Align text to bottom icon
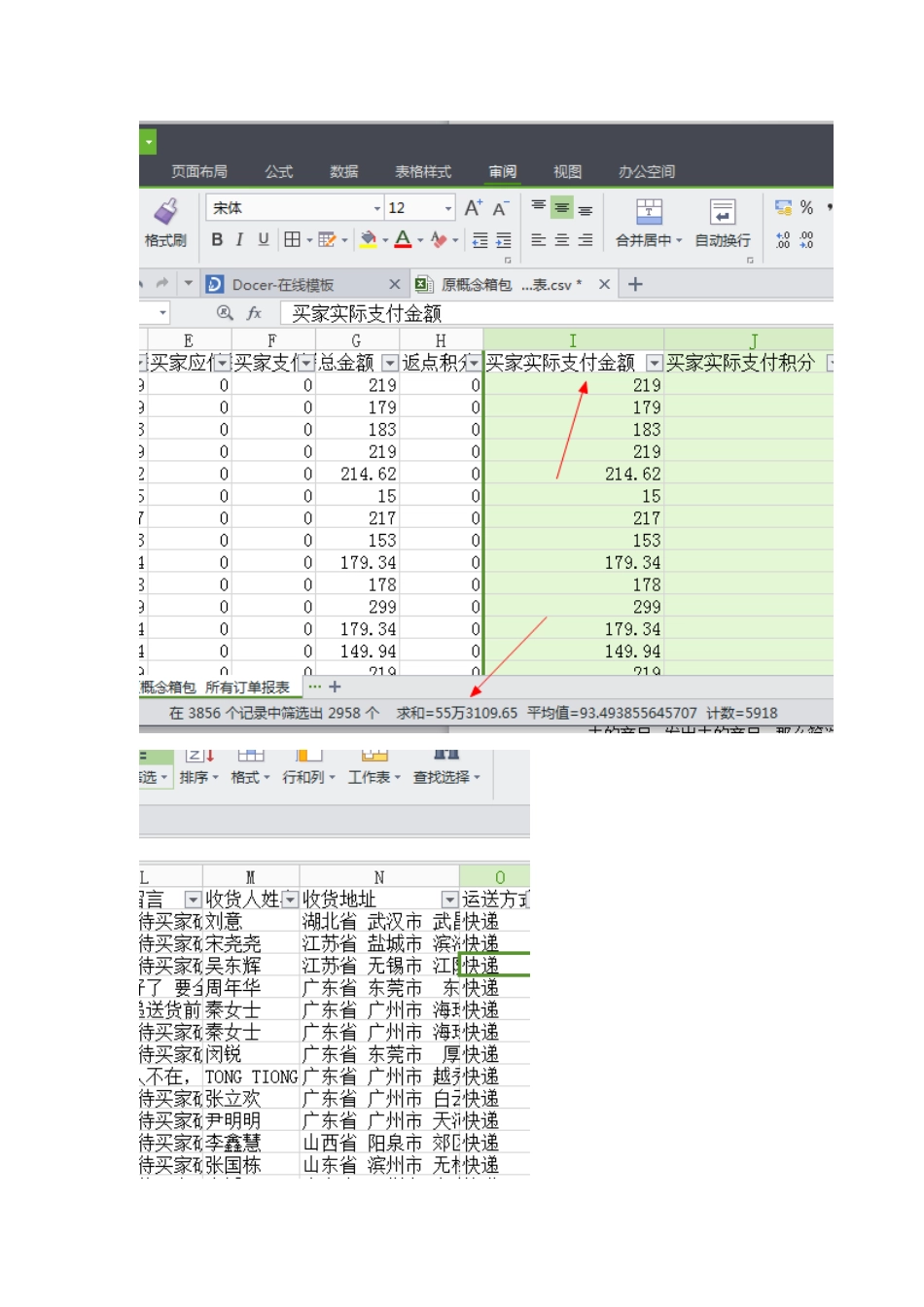 585,208
